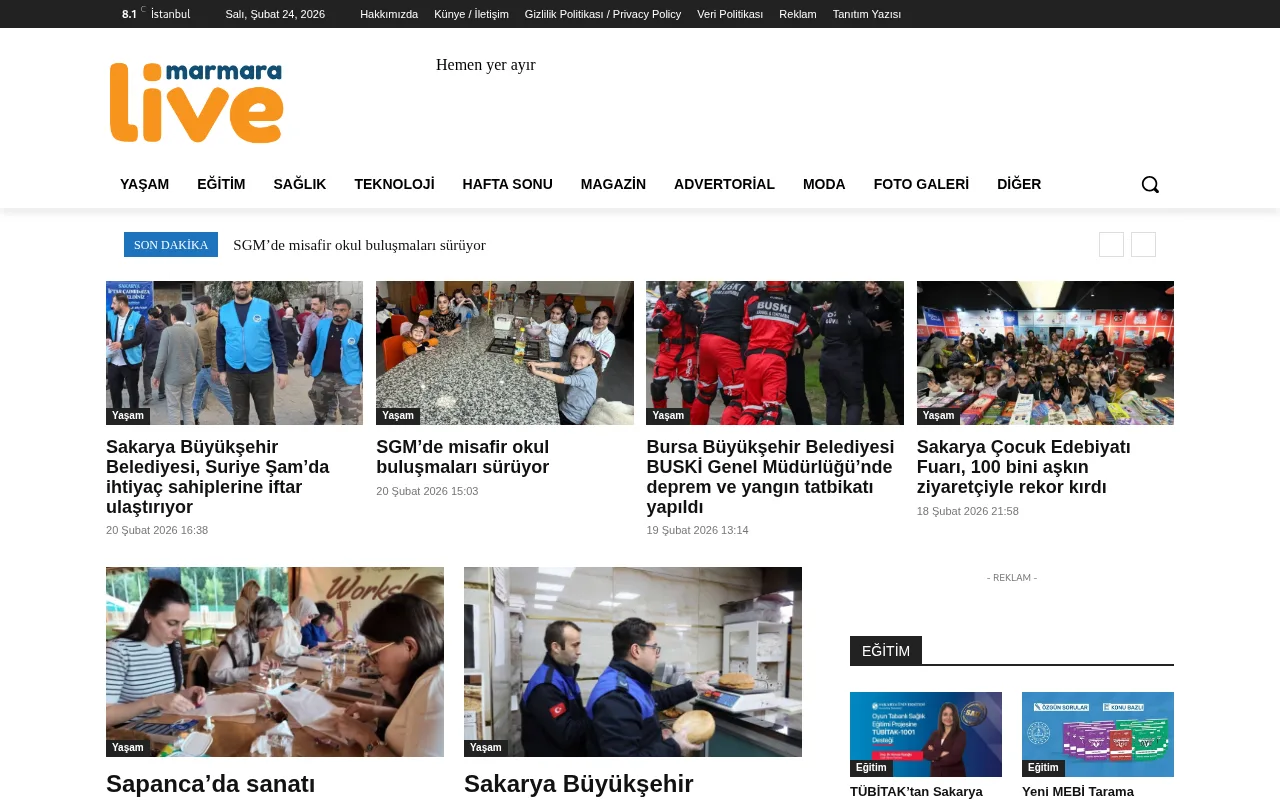Open the MAGAZİN section
The width and height of the screenshot is (1280, 800).
613,184
